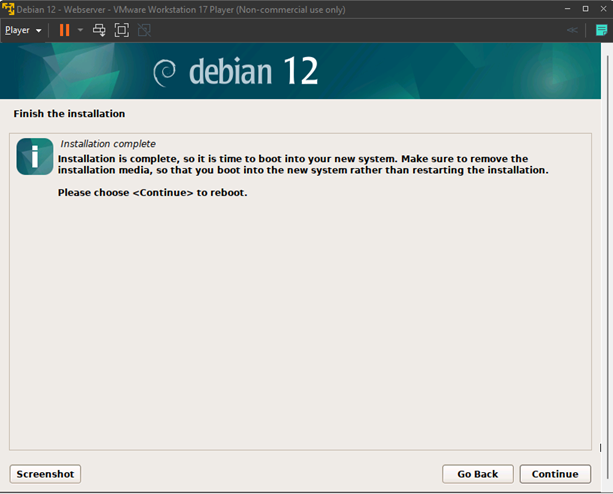
Task: Enter full screen mode
Action: click(122, 30)
